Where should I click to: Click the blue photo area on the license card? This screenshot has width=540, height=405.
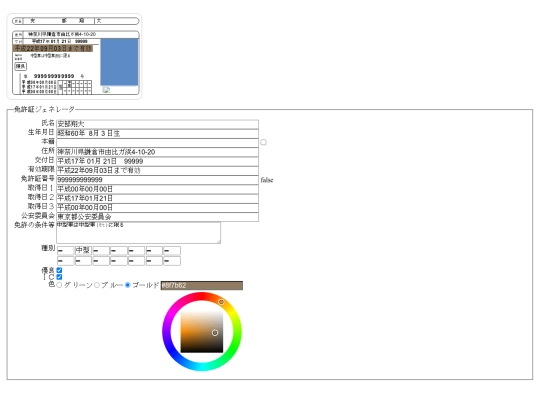click(119, 62)
